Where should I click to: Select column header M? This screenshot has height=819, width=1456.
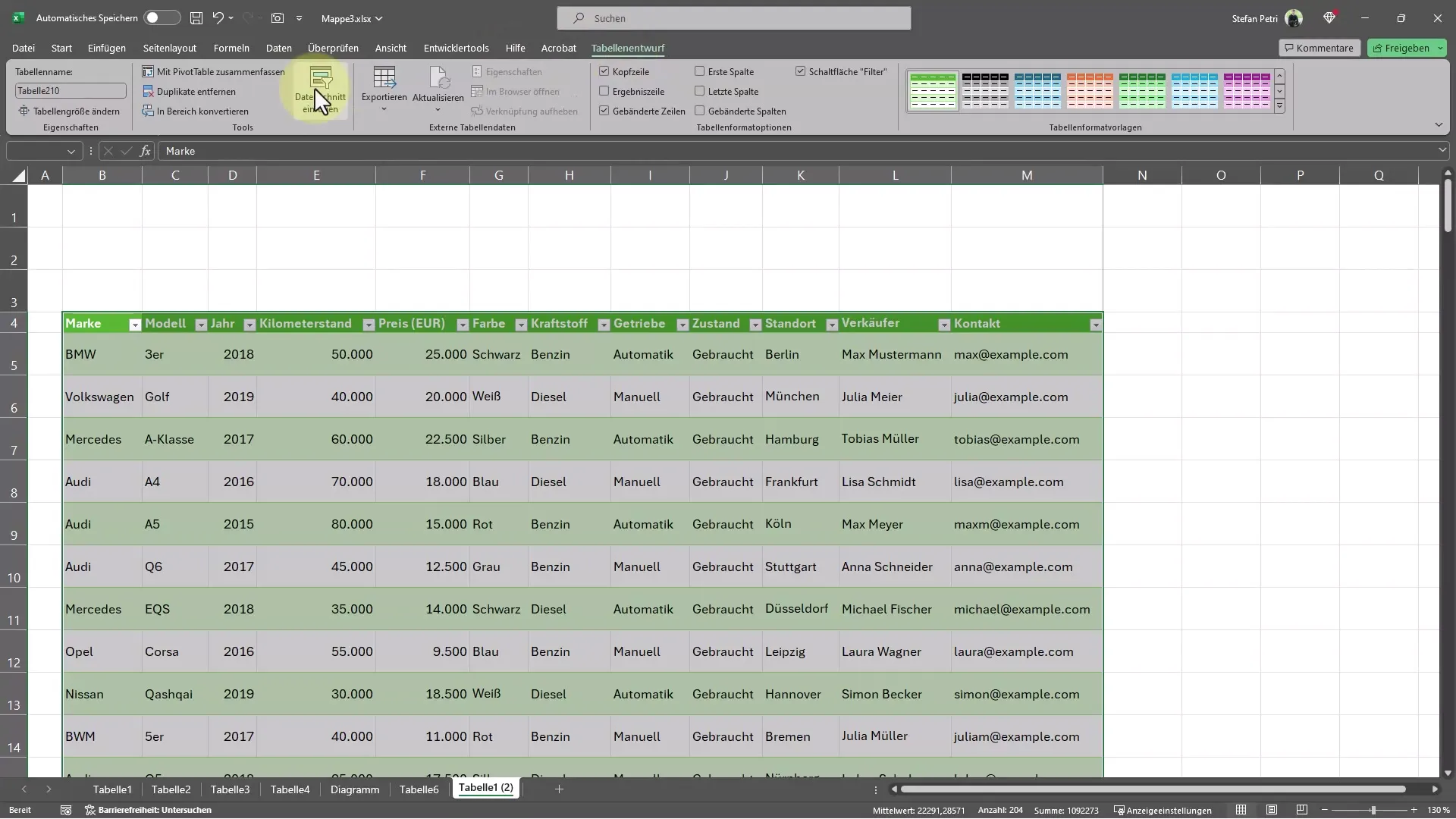[1027, 175]
